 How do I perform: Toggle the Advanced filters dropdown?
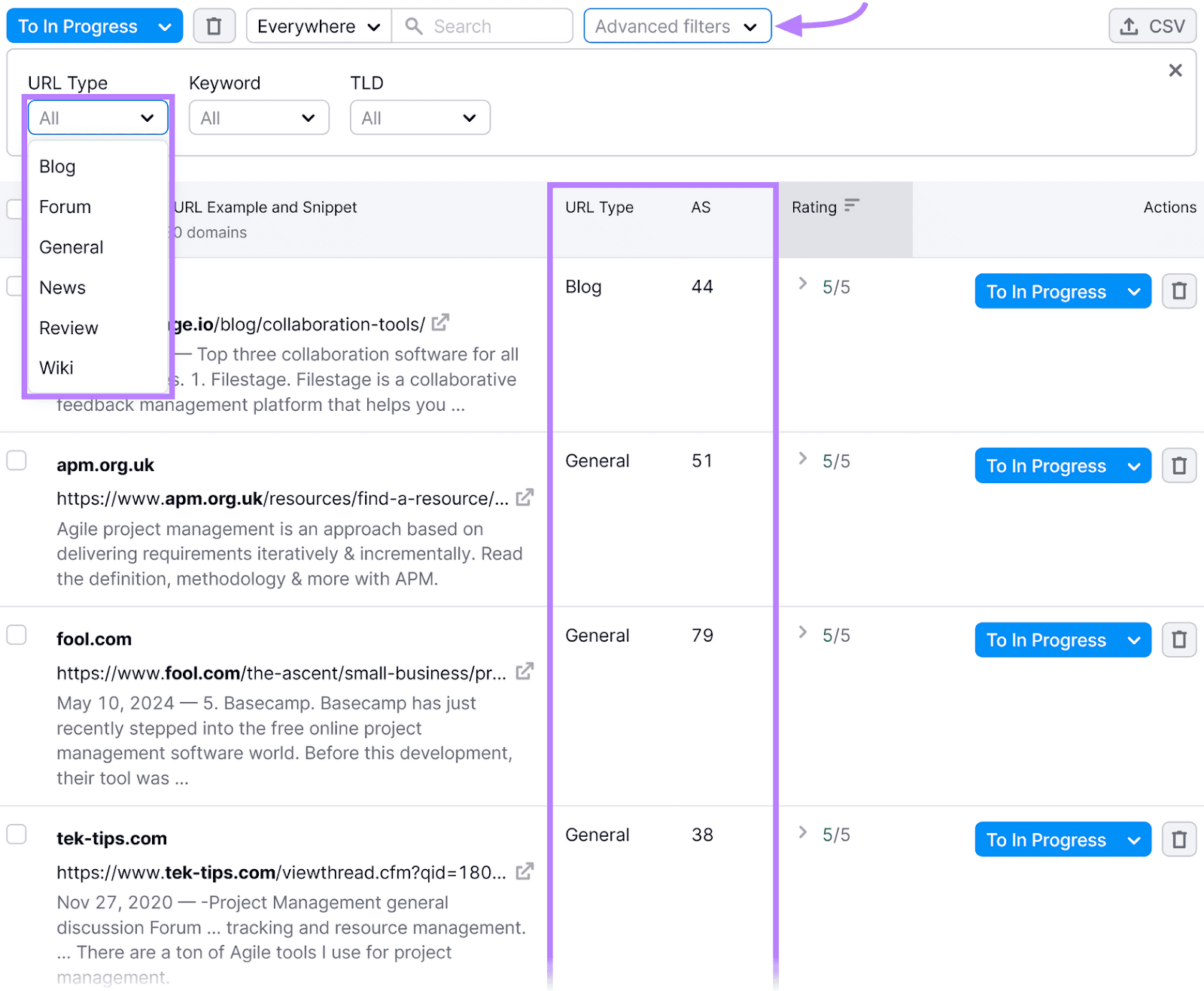pyautogui.click(x=677, y=26)
